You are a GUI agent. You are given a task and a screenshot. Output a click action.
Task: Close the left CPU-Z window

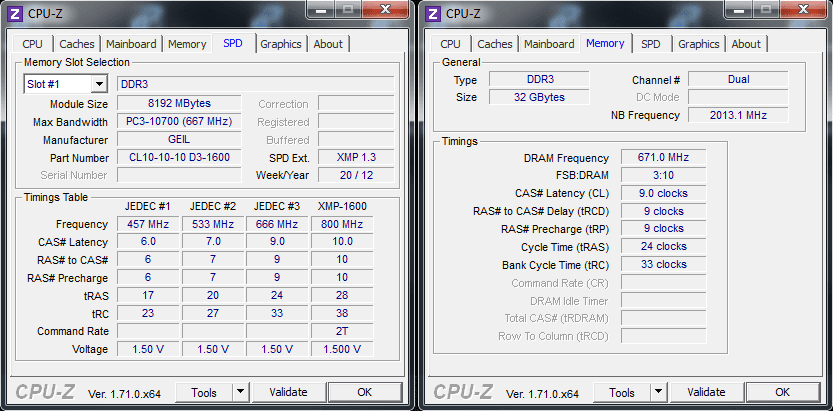tap(386, 8)
